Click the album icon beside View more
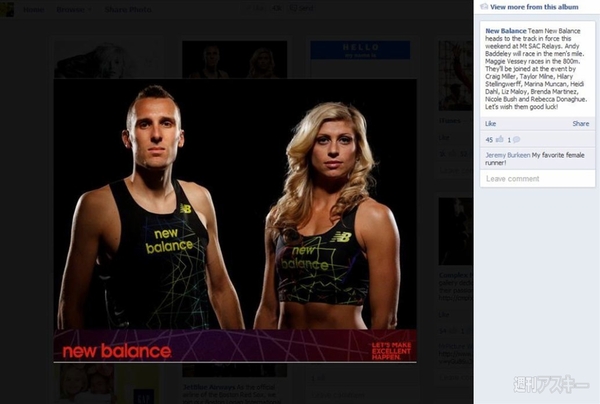The width and height of the screenshot is (600, 404). point(484,7)
